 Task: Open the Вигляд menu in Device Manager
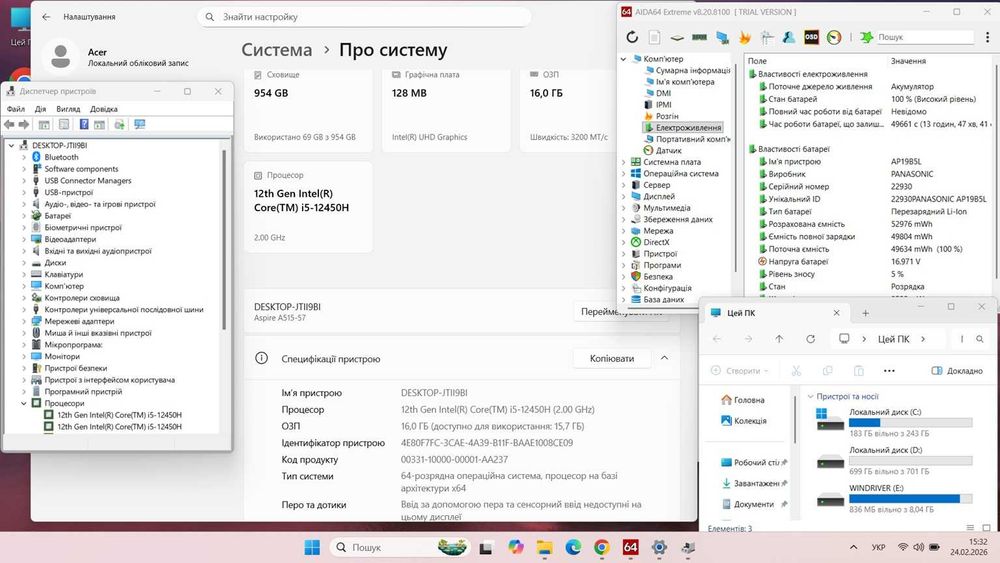coord(68,109)
